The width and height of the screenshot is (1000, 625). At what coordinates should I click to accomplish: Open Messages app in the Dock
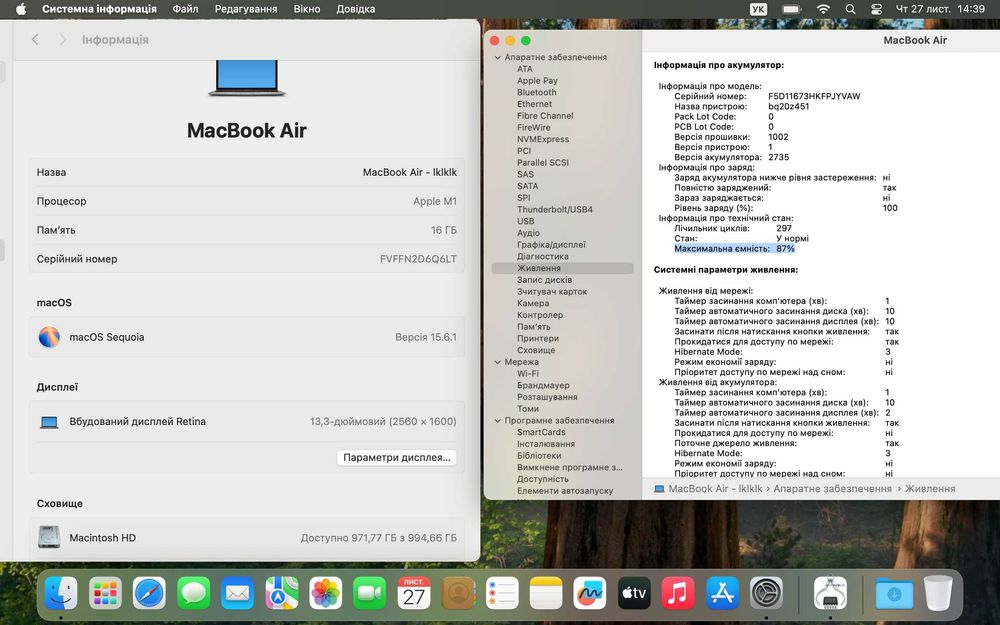pos(193,593)
